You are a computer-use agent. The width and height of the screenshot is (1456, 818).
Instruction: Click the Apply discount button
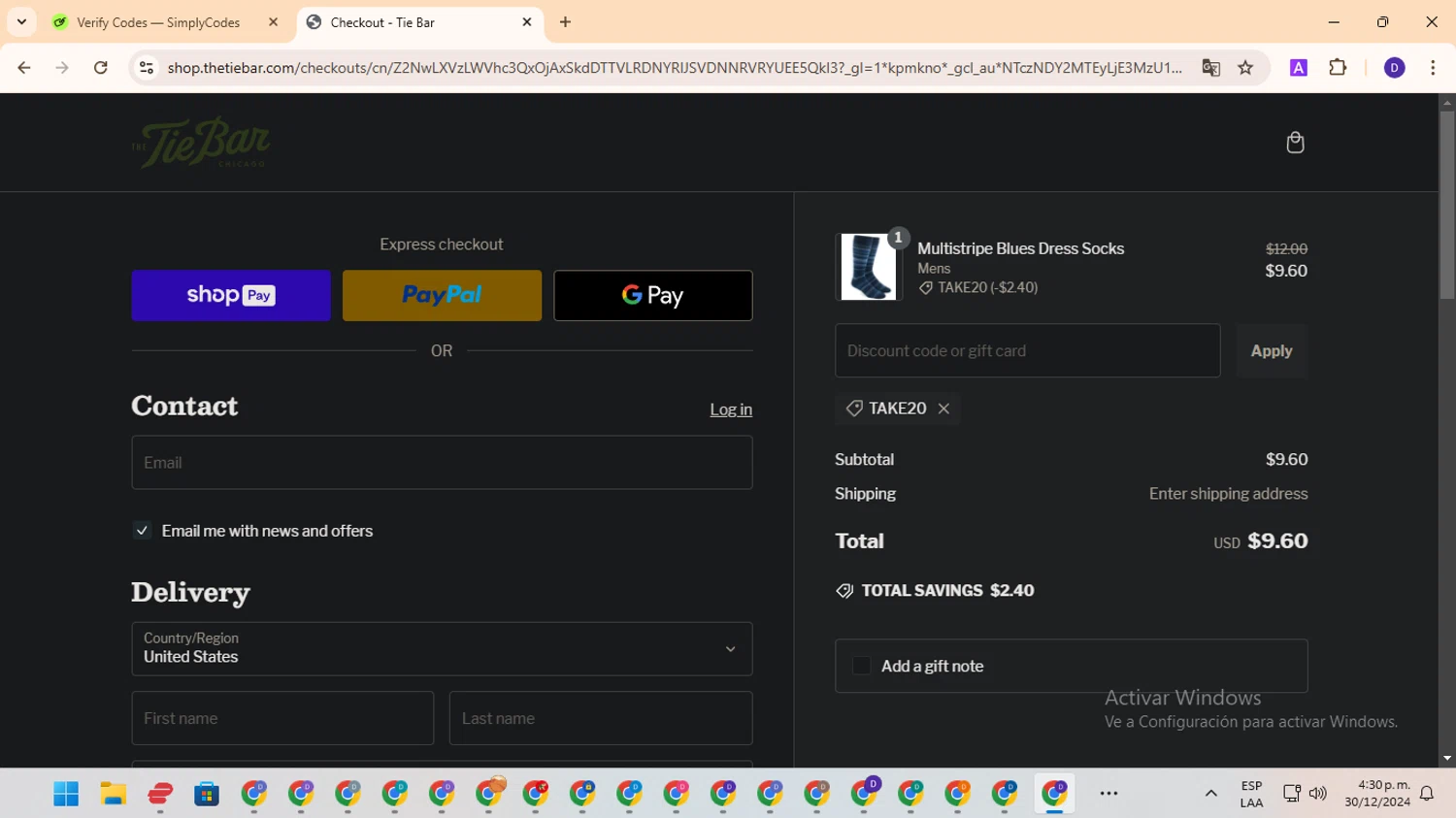[1272, 351]
